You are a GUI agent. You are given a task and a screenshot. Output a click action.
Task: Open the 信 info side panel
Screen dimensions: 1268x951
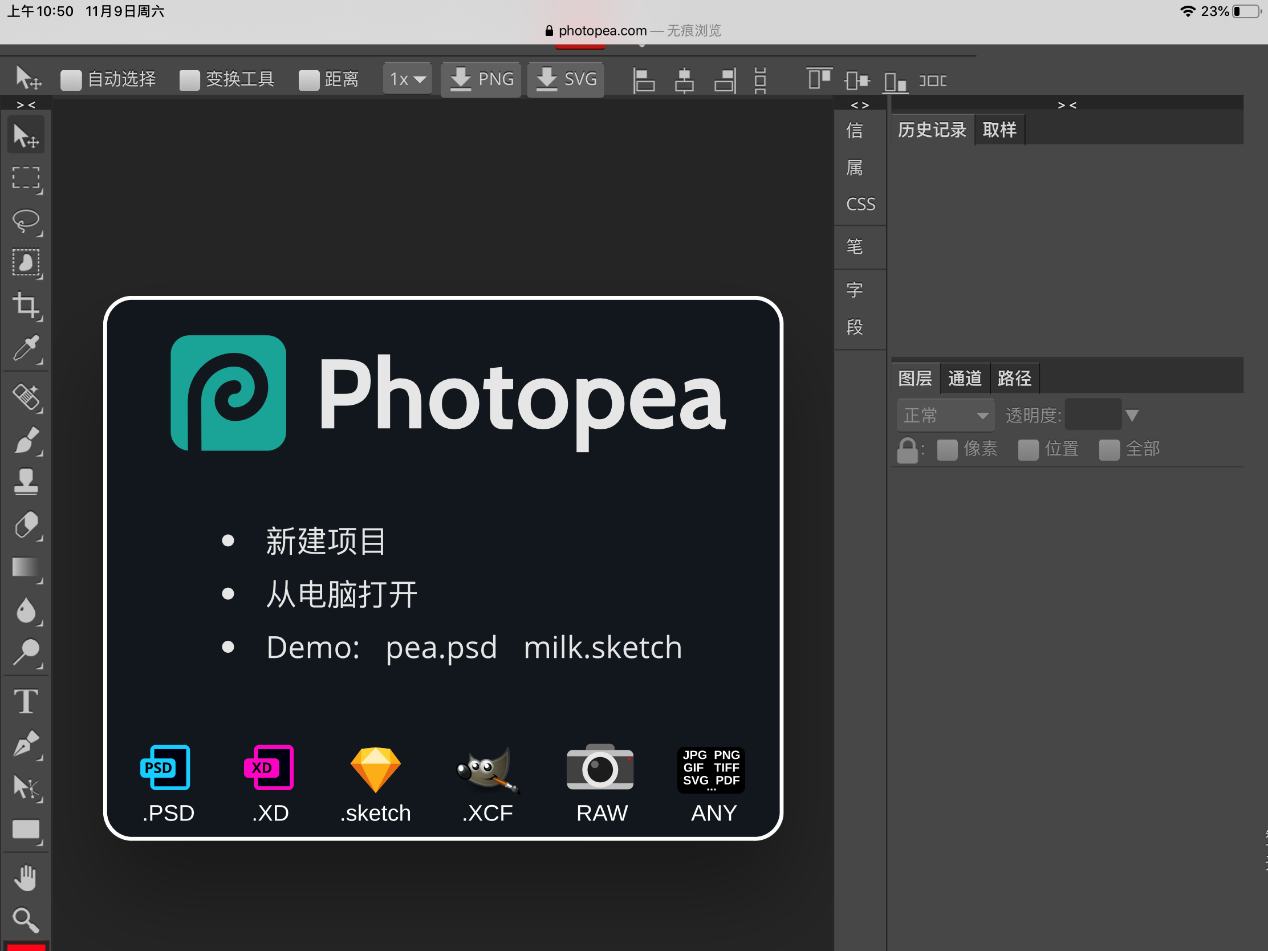coord(855,130)
